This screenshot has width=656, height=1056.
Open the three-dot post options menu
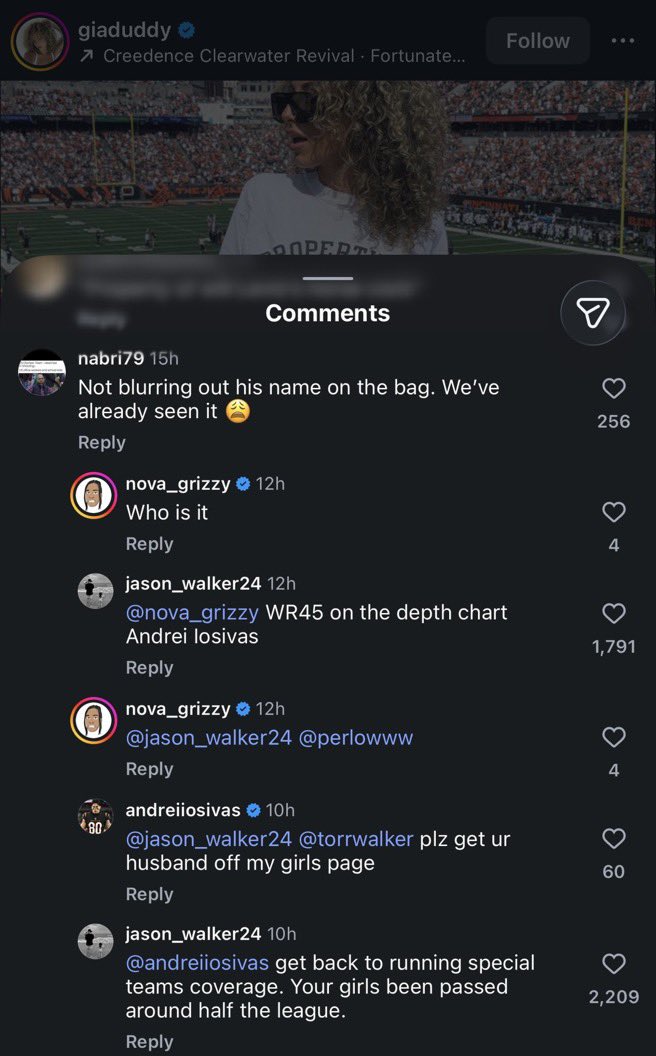coord(622,40)
